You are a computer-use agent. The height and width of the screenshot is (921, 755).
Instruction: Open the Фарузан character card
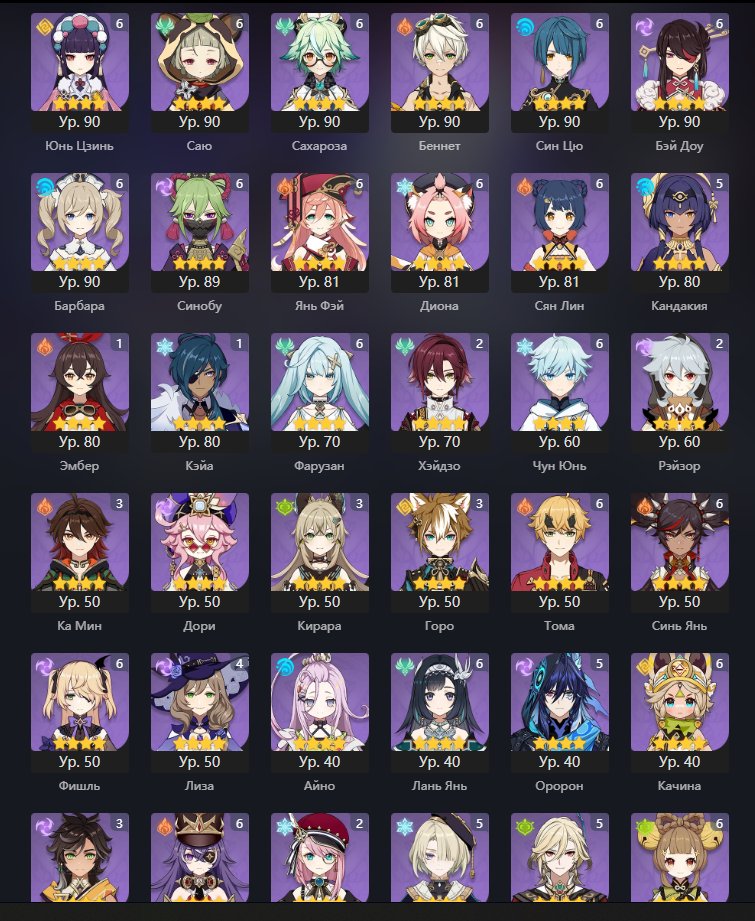(x=320, y=392)
